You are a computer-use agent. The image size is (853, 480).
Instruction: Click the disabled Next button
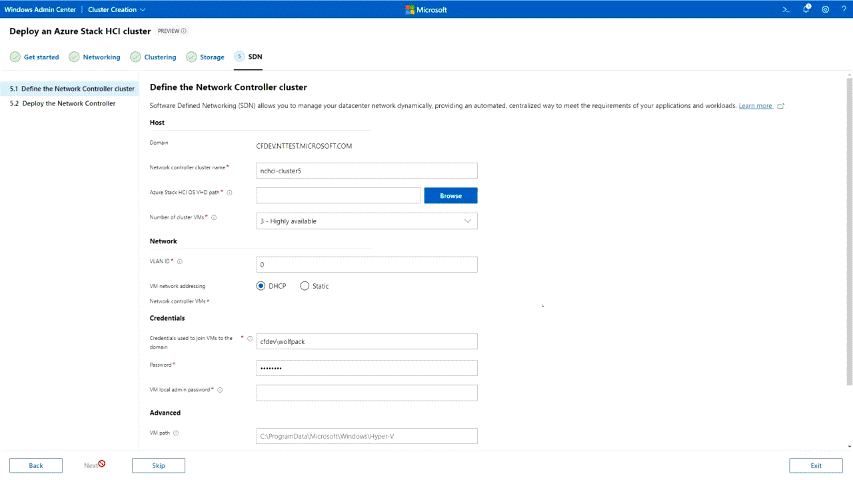(x=91, y=465)
